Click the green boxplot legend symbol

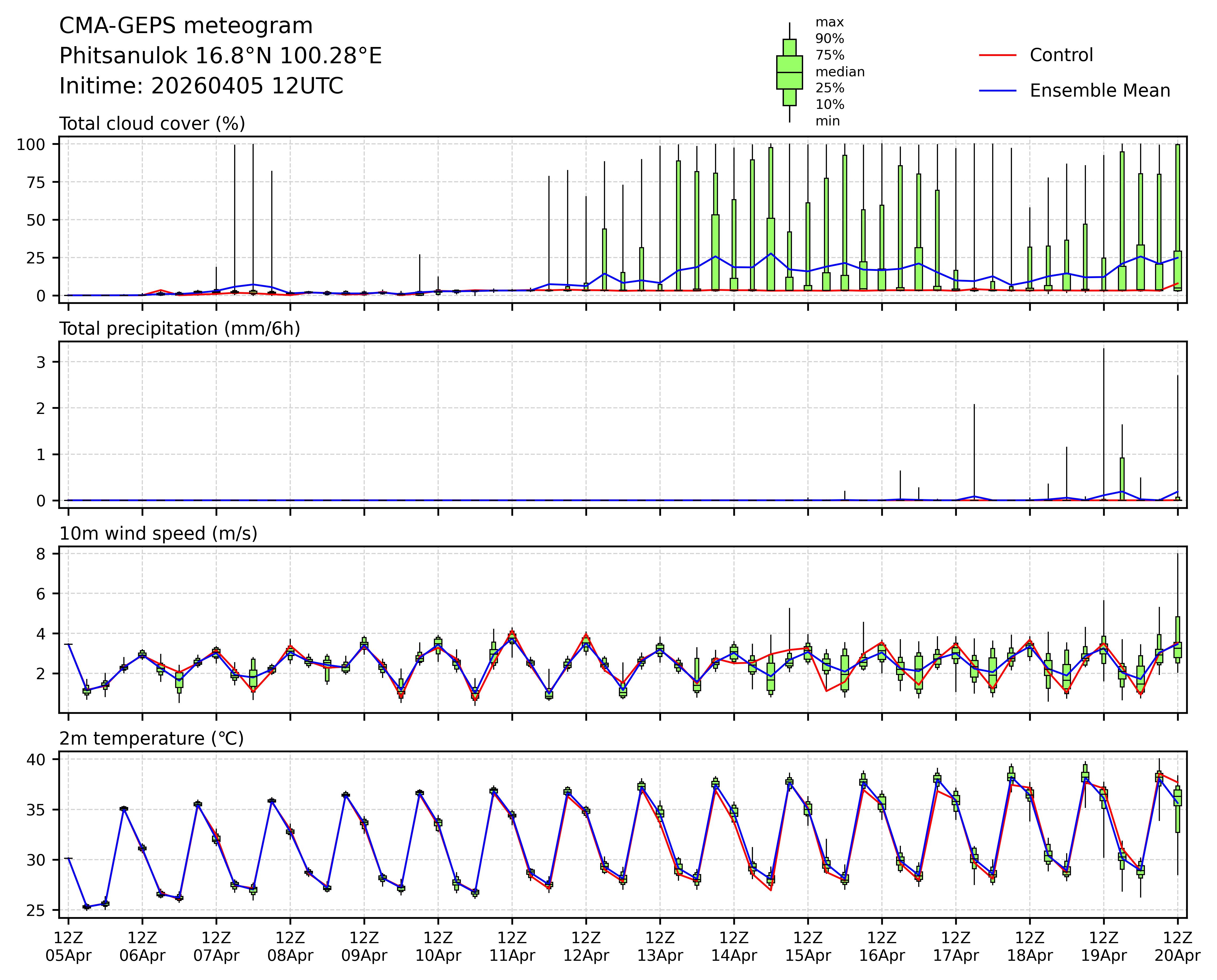(789, 72)
